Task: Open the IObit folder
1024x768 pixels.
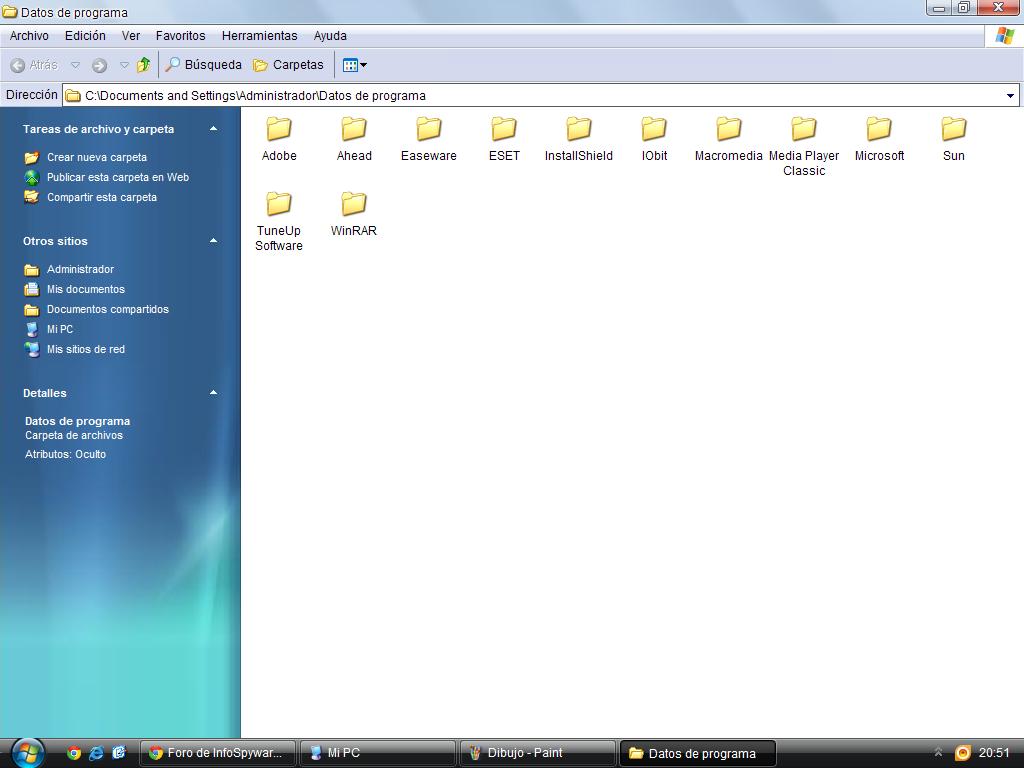Action: click(x=654, y=138)
